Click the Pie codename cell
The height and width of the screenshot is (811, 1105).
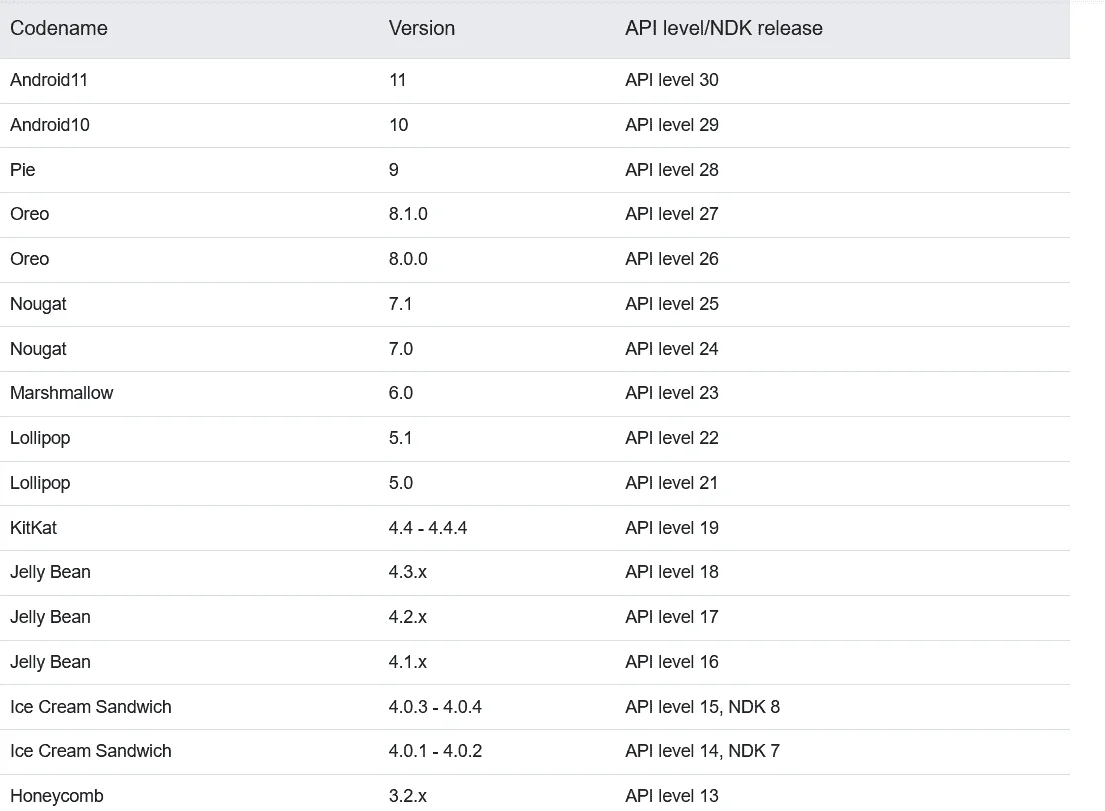(23, 170)
